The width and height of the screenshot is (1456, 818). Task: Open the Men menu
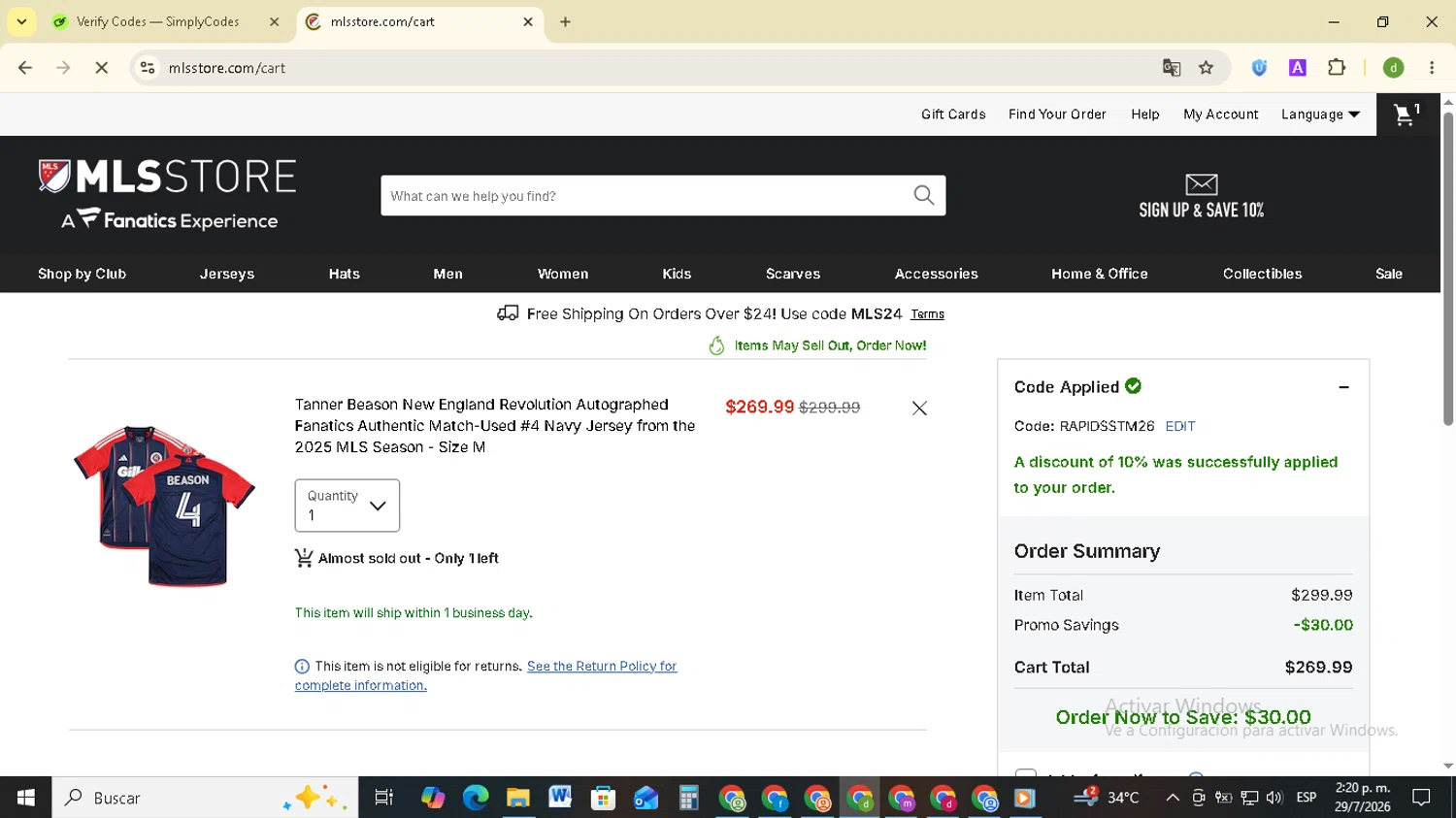(448, 274)
